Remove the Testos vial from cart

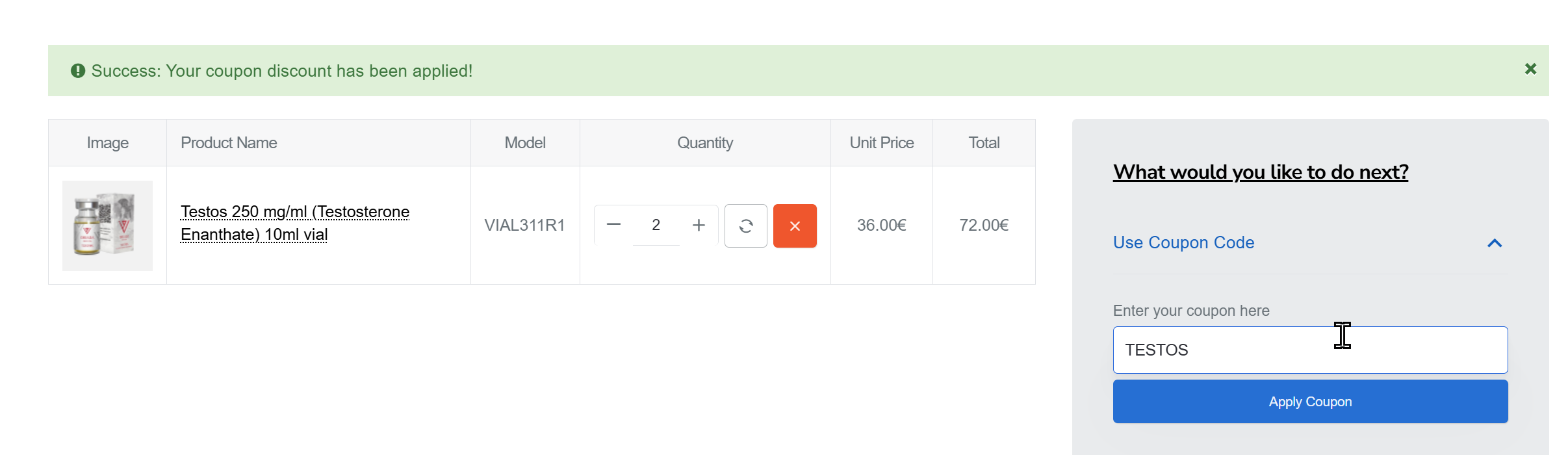(795, 226)
